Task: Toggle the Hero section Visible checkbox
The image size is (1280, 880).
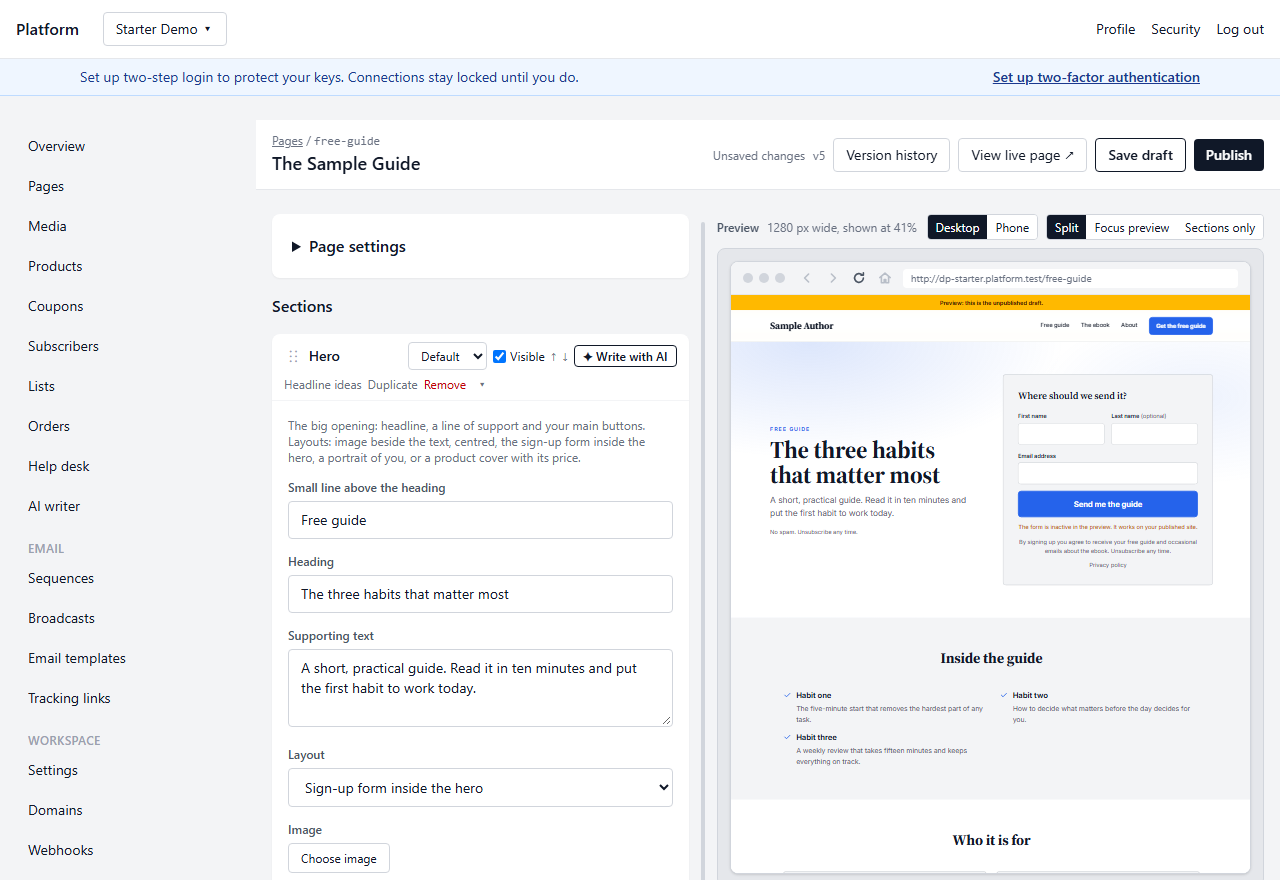Action: point(500,357)
